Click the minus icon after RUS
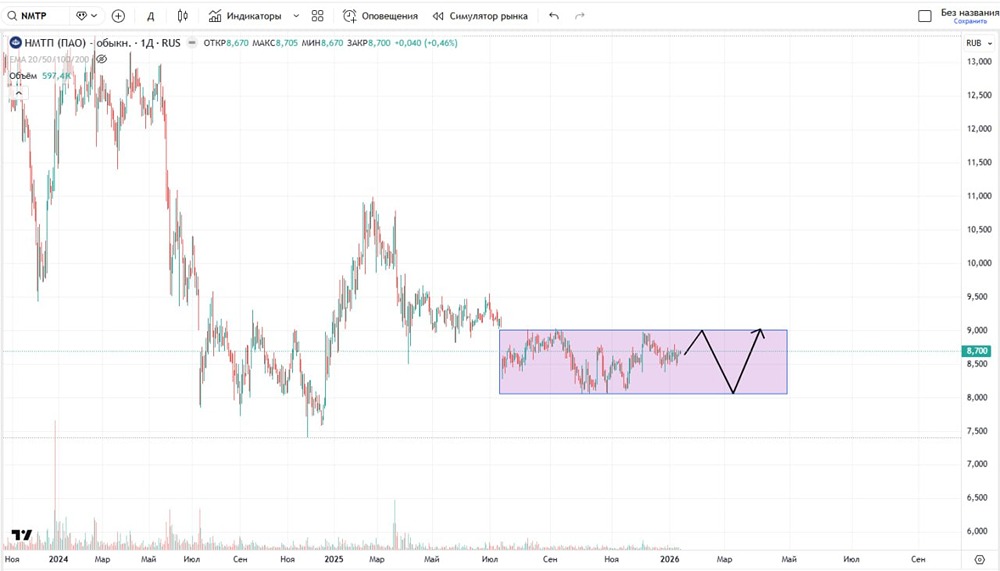 [x=192, y=43]
